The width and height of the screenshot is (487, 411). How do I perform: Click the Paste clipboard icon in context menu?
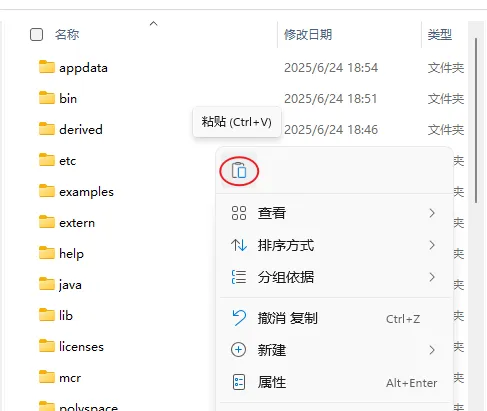(x=239, y=170)
